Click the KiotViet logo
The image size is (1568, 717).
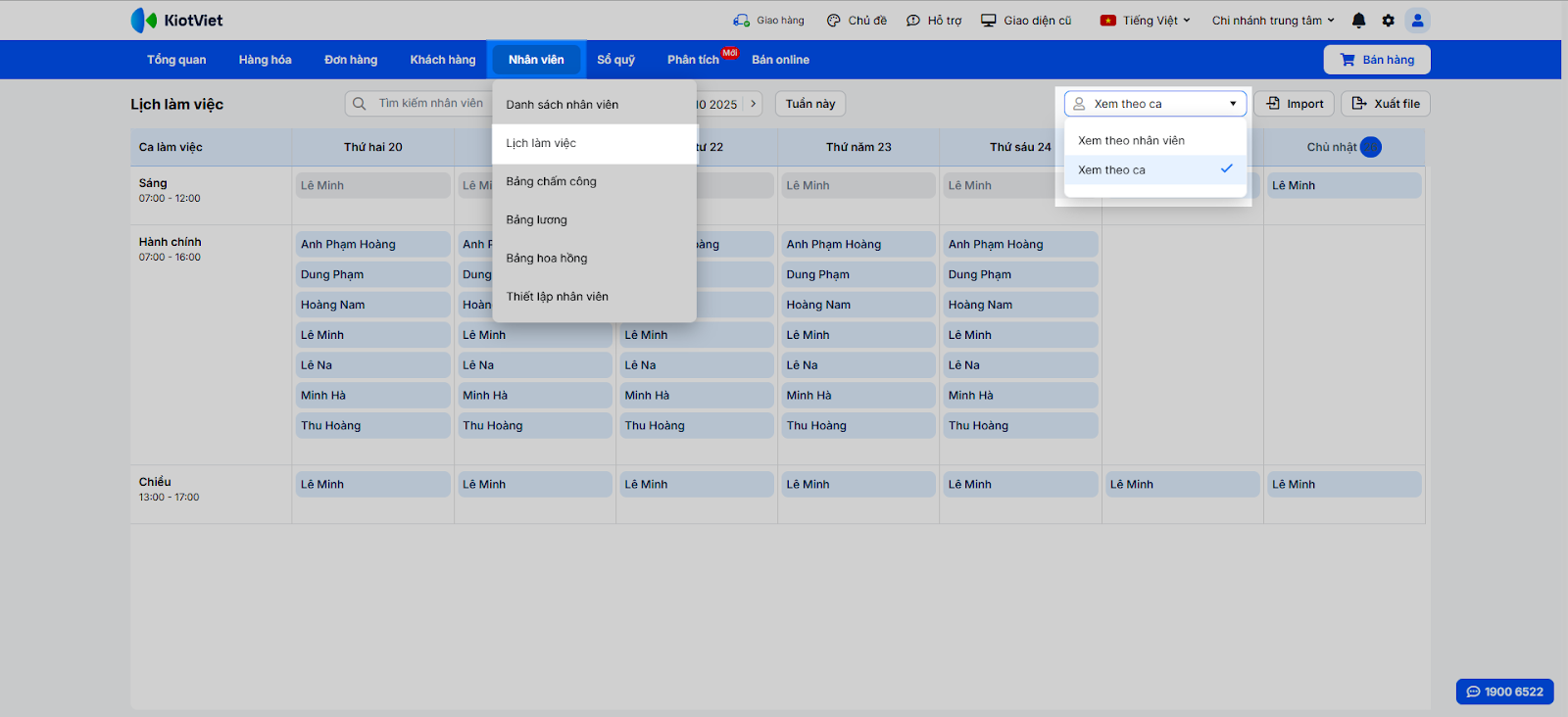pyautogui.click(x=176, y=21)
